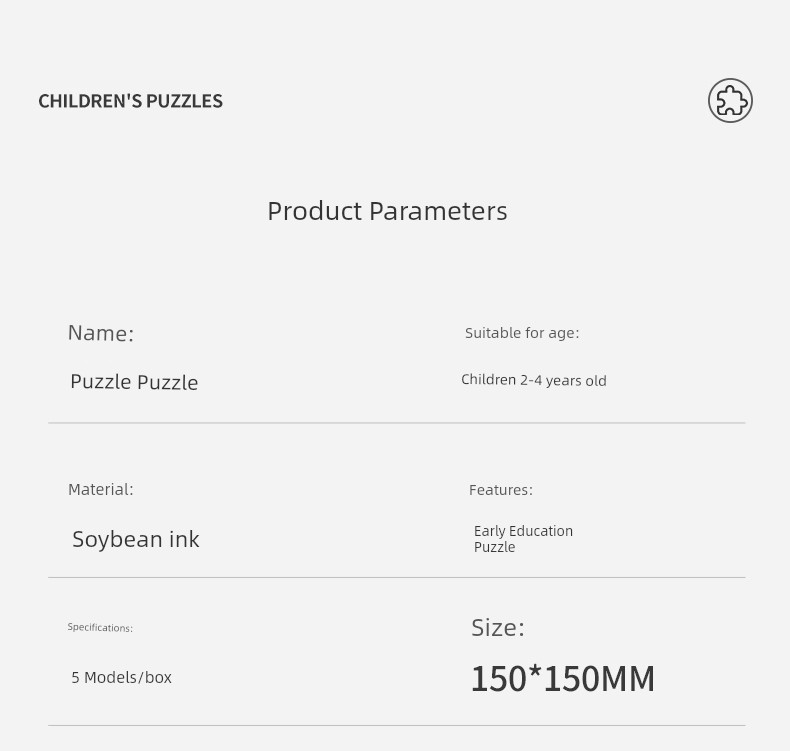Screen dimensions: 790x751
Task: Click the Specifications: label
Action: [x=100, y=628]
